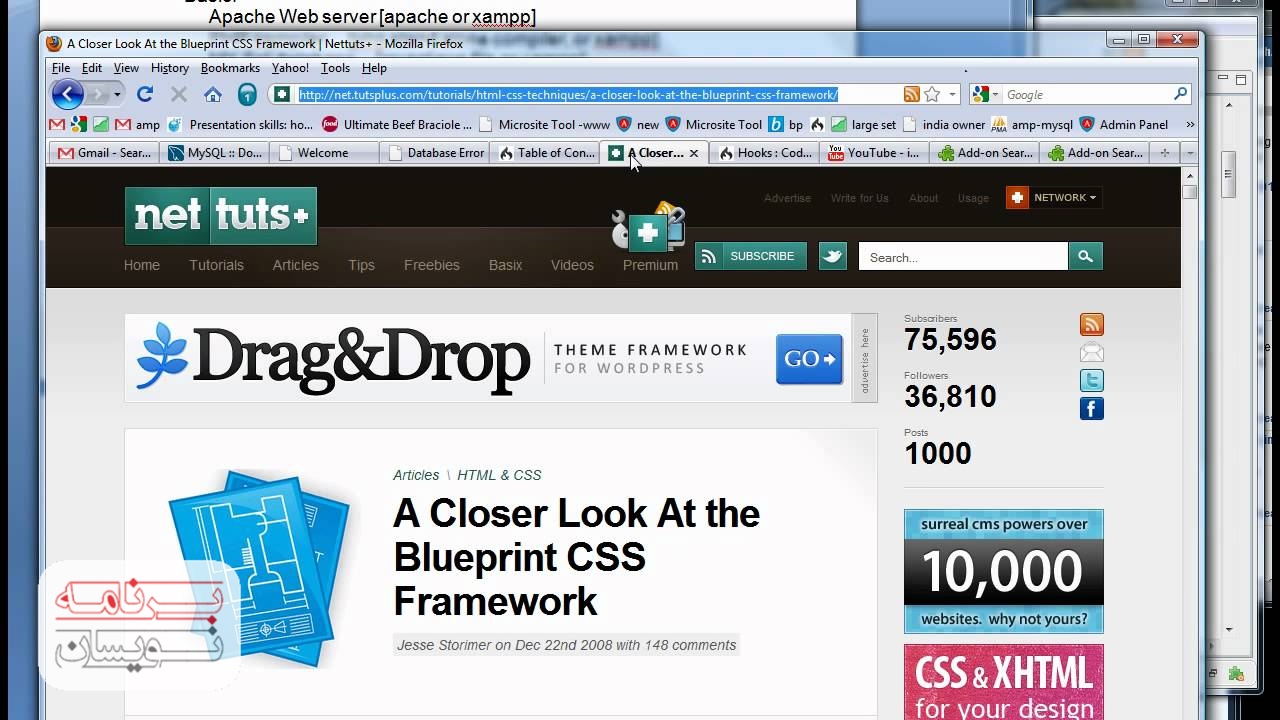
Task: Open the amp-mysql bookmark
Action: click(x=1031, y=125)
